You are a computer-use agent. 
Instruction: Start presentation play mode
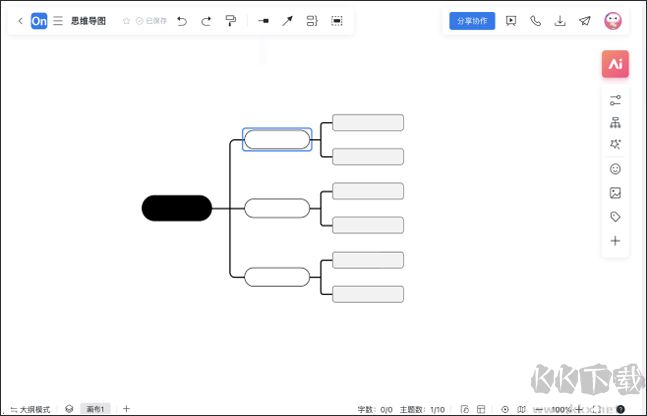[x=511, y=20]
